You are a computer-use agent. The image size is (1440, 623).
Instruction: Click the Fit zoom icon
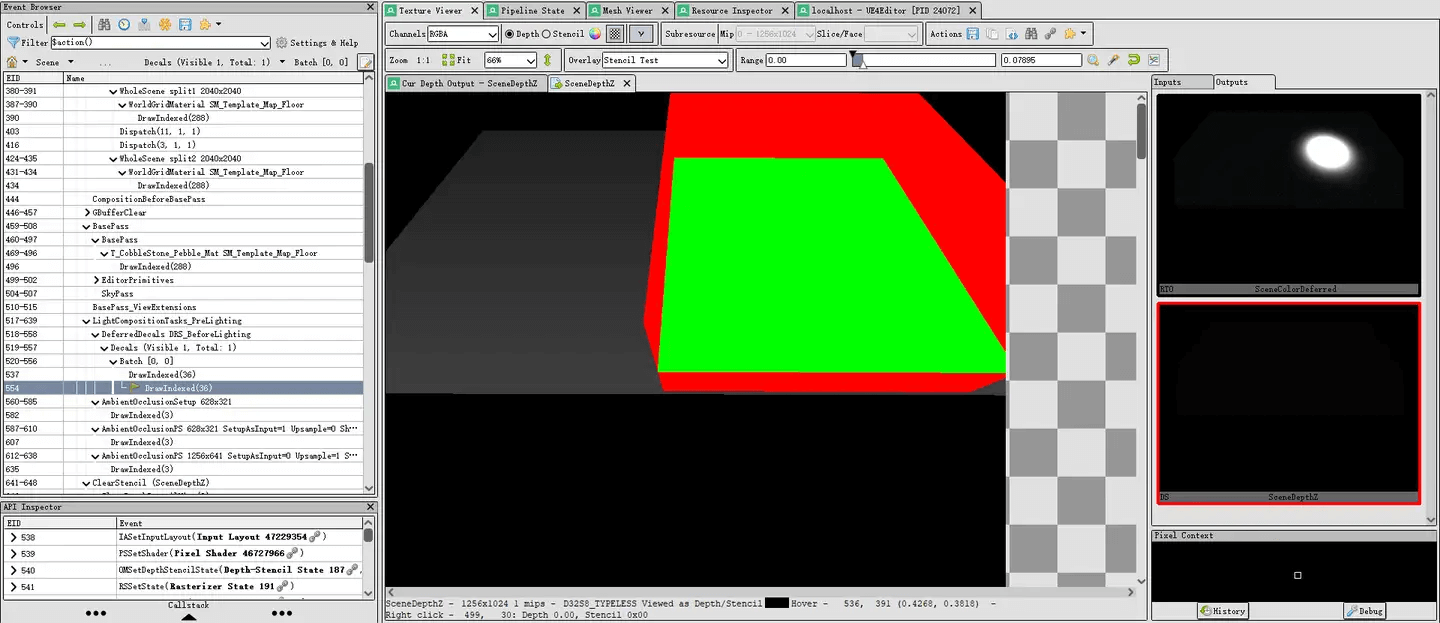pyautogui.click(x=449, y=60)
